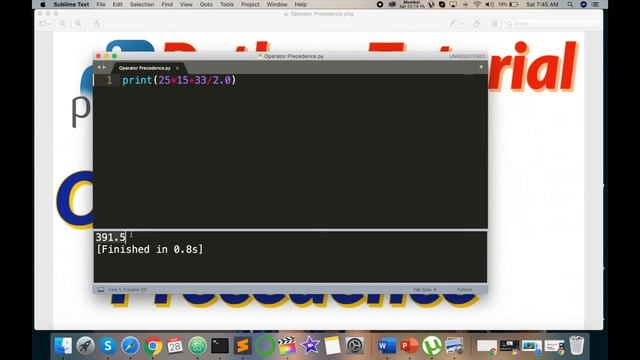Click the Preview window search field
This screenshot has height=360, width=640.
[x=552, y=24]
